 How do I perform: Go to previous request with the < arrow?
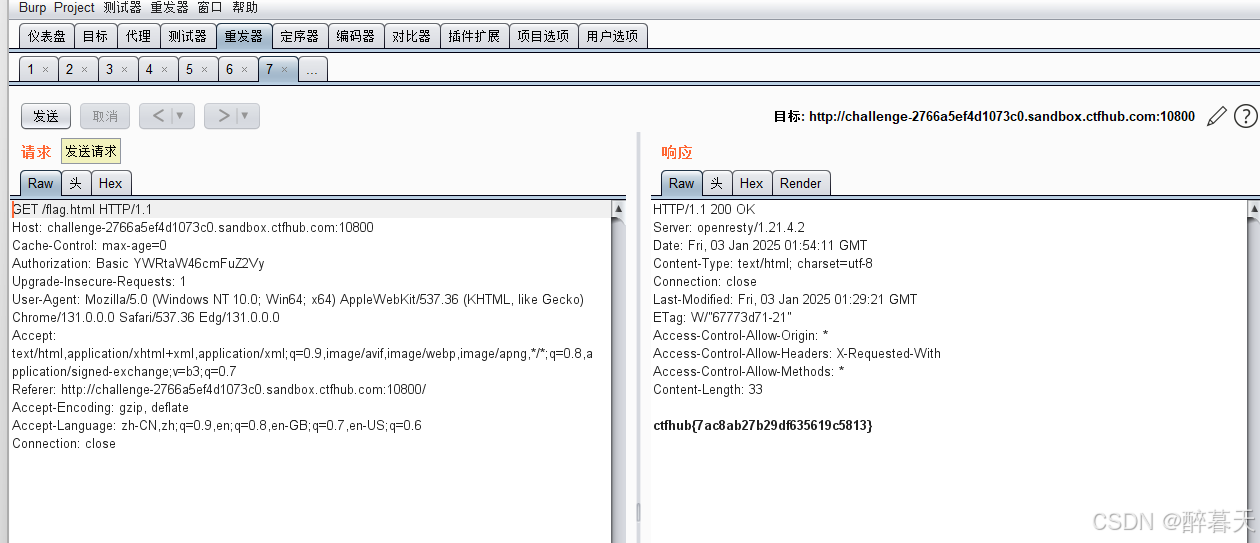[x=156, y=116]
